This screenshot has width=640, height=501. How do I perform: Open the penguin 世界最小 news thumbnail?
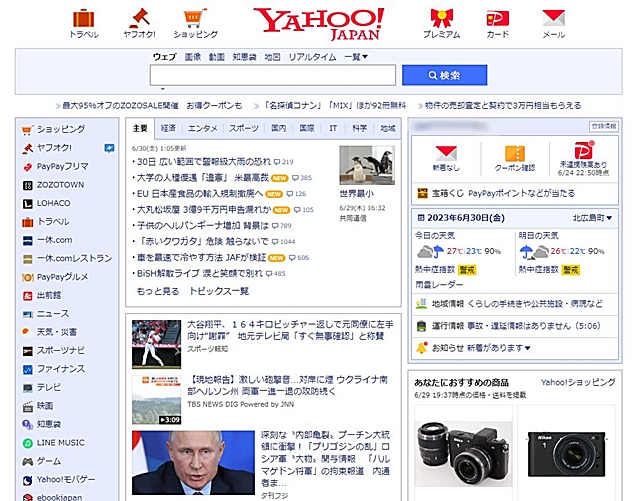coord(367,165)
